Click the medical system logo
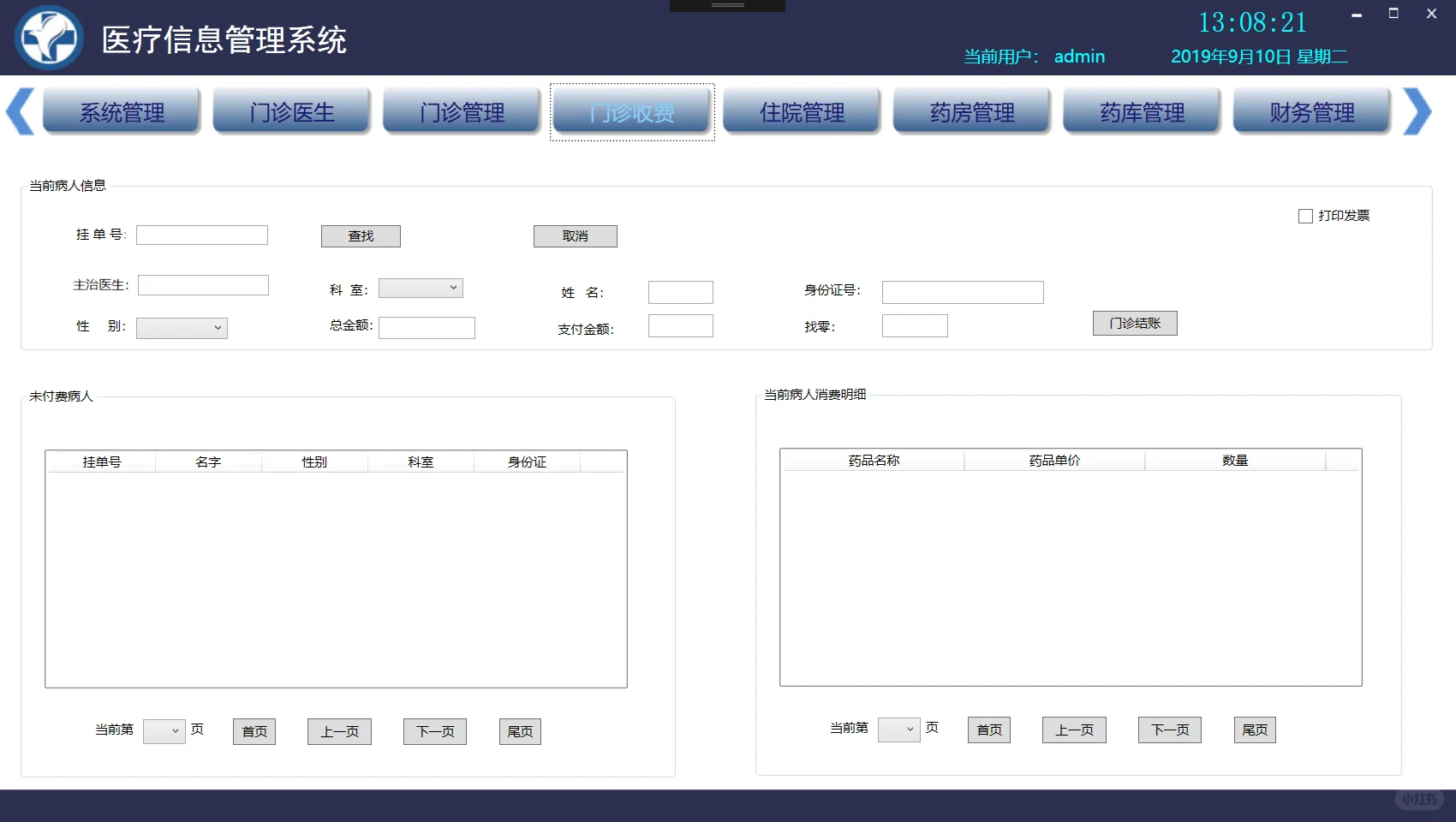 (51, 37)
